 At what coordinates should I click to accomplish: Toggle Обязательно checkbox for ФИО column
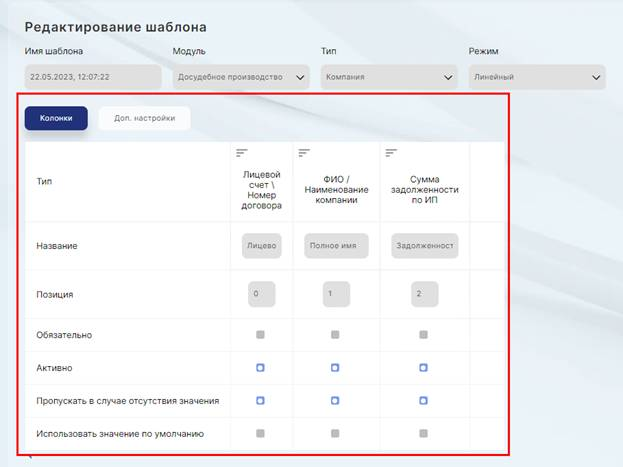335,335
